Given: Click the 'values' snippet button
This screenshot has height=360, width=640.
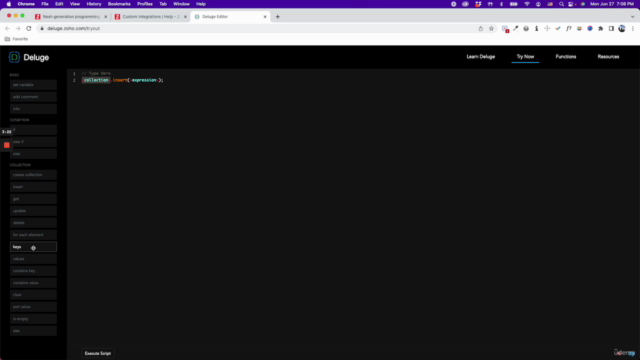Looking at the screenshot, I should (x=33, y=259).
